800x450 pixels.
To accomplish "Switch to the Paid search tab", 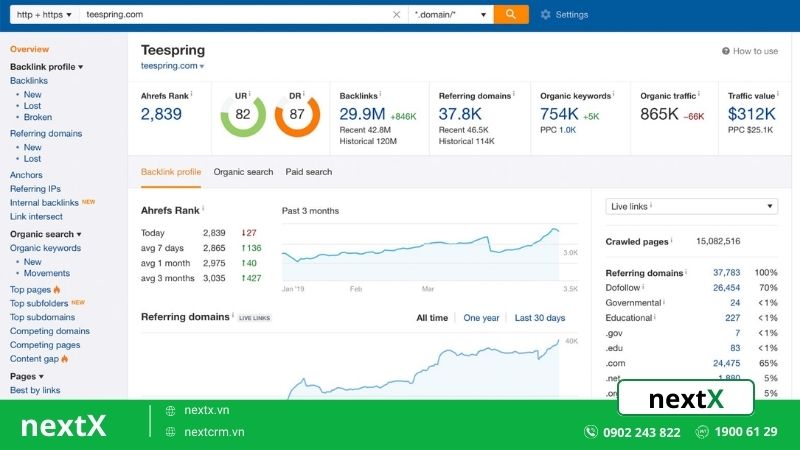I will point(309,172).
